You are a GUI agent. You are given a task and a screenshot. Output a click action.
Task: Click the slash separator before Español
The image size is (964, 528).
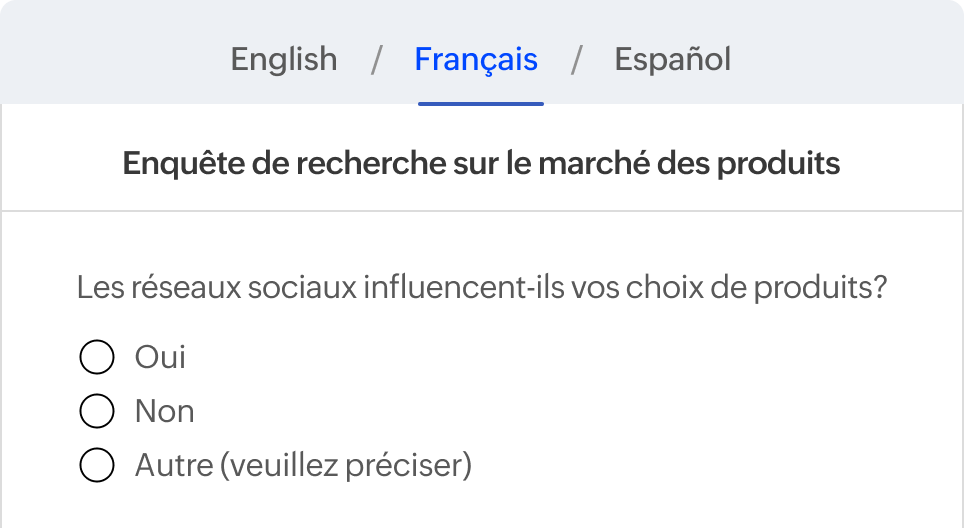click(577, 60)
